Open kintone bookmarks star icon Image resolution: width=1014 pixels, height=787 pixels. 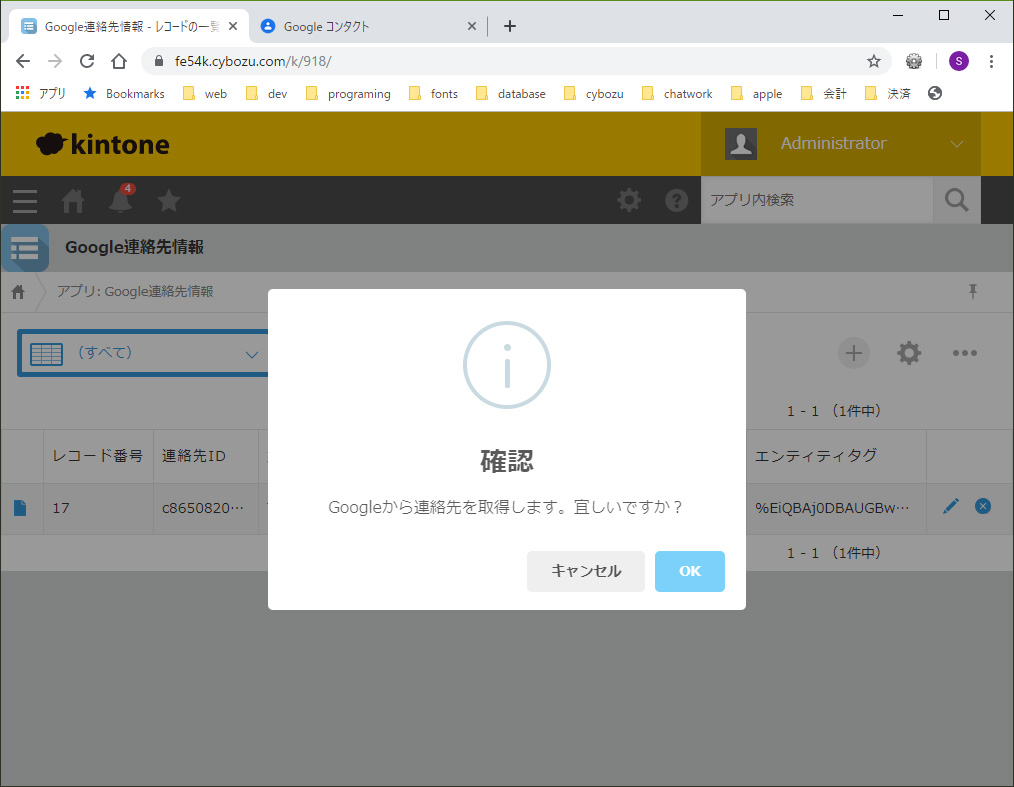[x=169, y=200]
